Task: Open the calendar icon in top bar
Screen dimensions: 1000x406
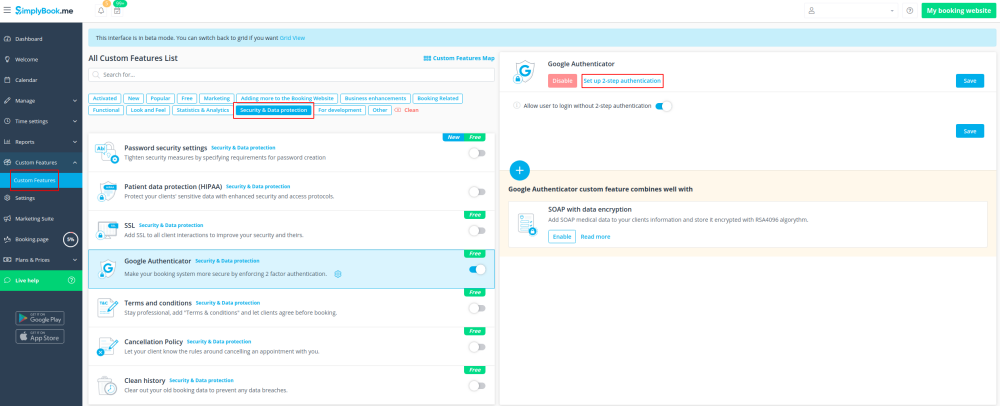Action: [117, 11]
